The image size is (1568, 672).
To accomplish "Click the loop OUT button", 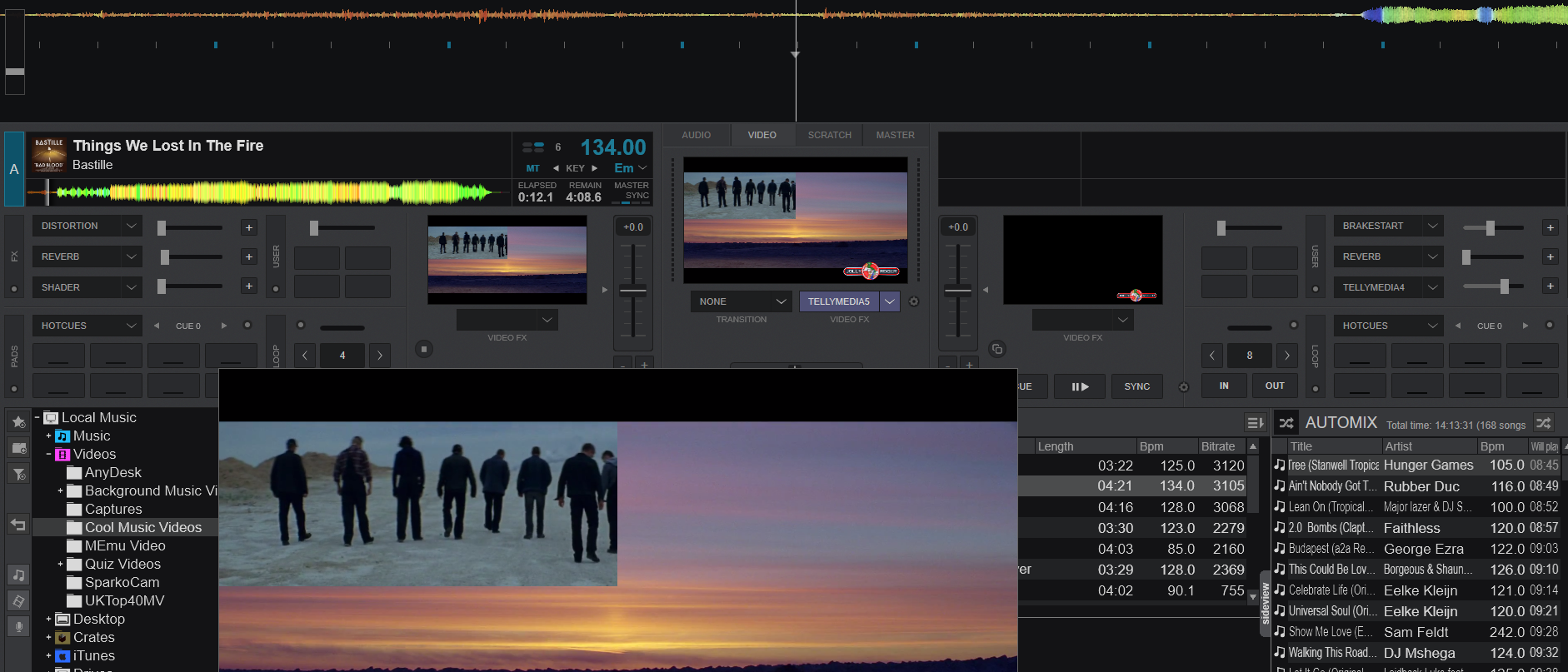I will click(1275, 386).
